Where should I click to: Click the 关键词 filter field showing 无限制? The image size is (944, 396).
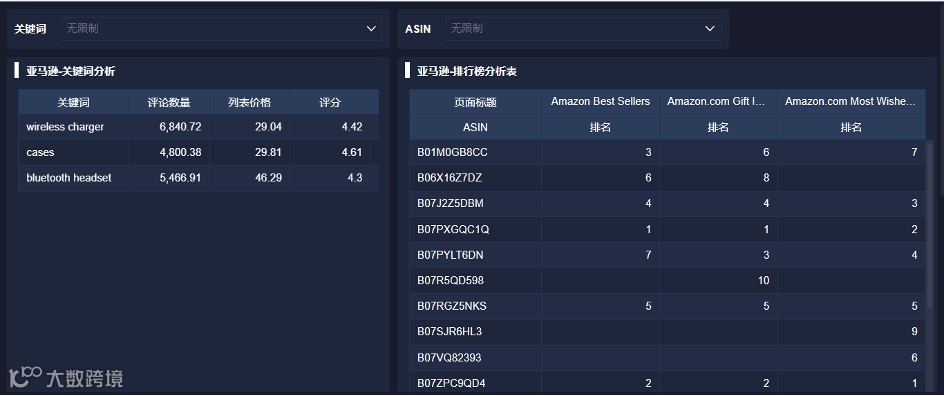(x=221, y=28)
